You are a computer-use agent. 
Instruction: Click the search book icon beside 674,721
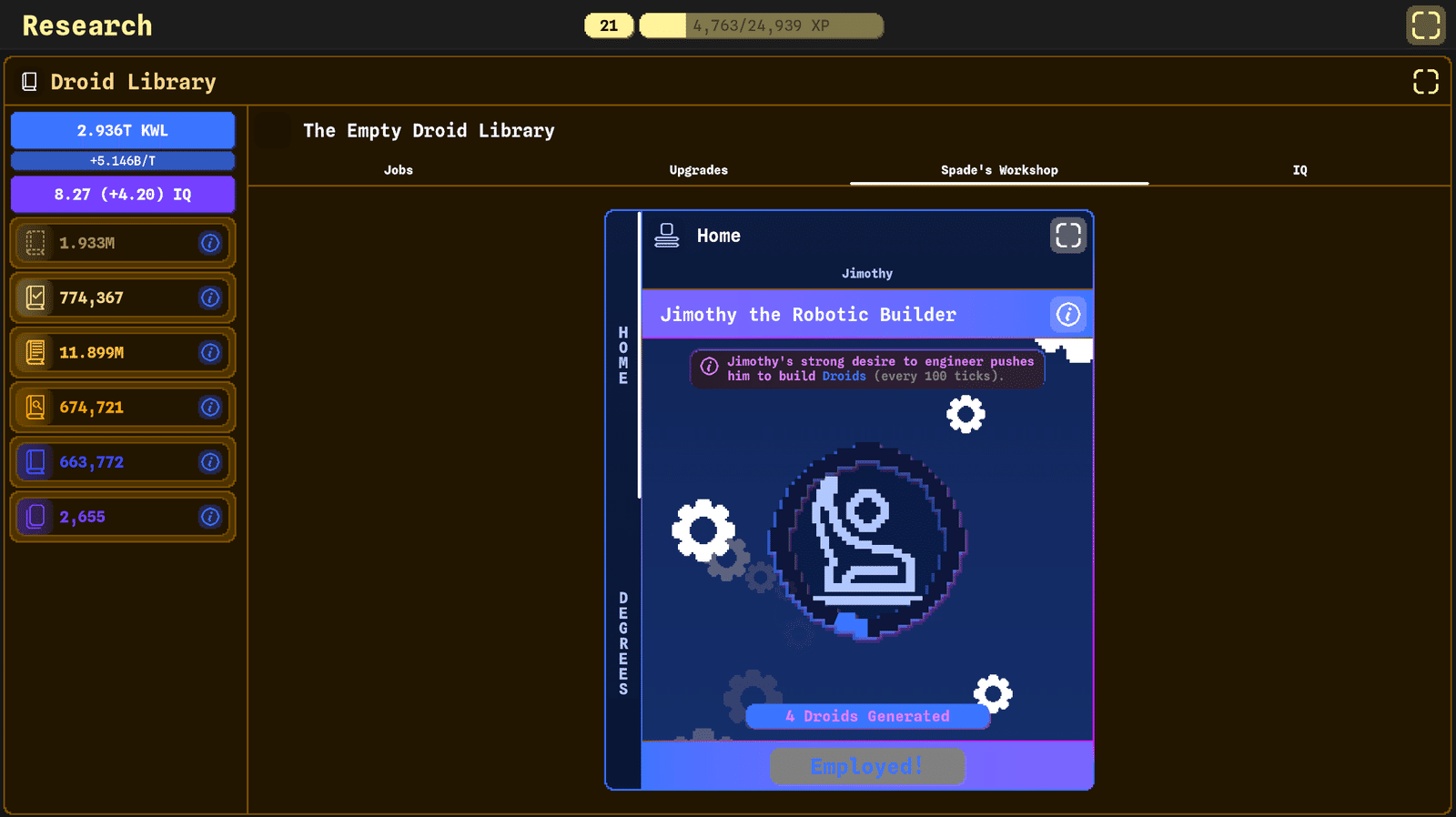point(35,407)
